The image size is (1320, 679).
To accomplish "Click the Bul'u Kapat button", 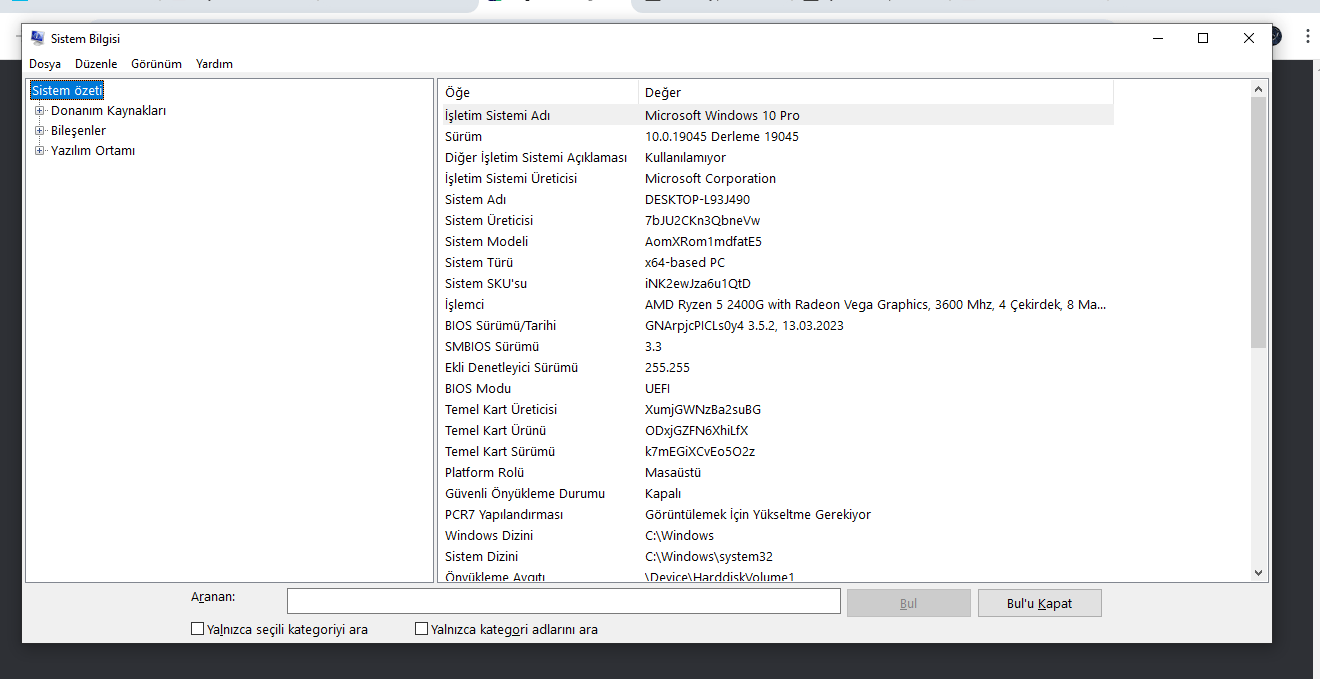I will click(x=1039, y=603).
